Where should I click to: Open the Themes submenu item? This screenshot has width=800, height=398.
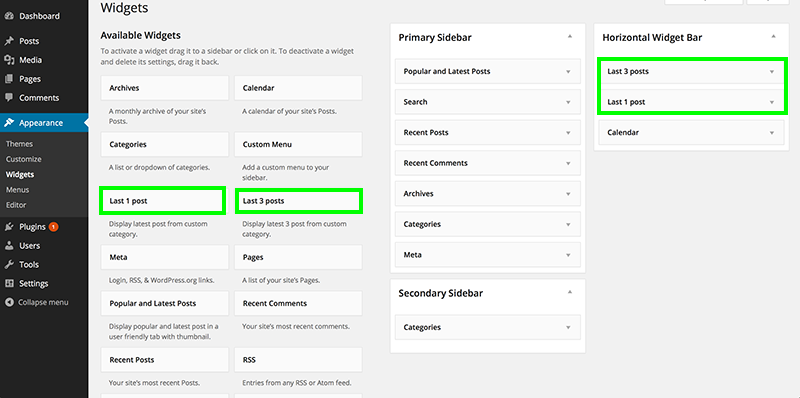click(x=19, y=144)
